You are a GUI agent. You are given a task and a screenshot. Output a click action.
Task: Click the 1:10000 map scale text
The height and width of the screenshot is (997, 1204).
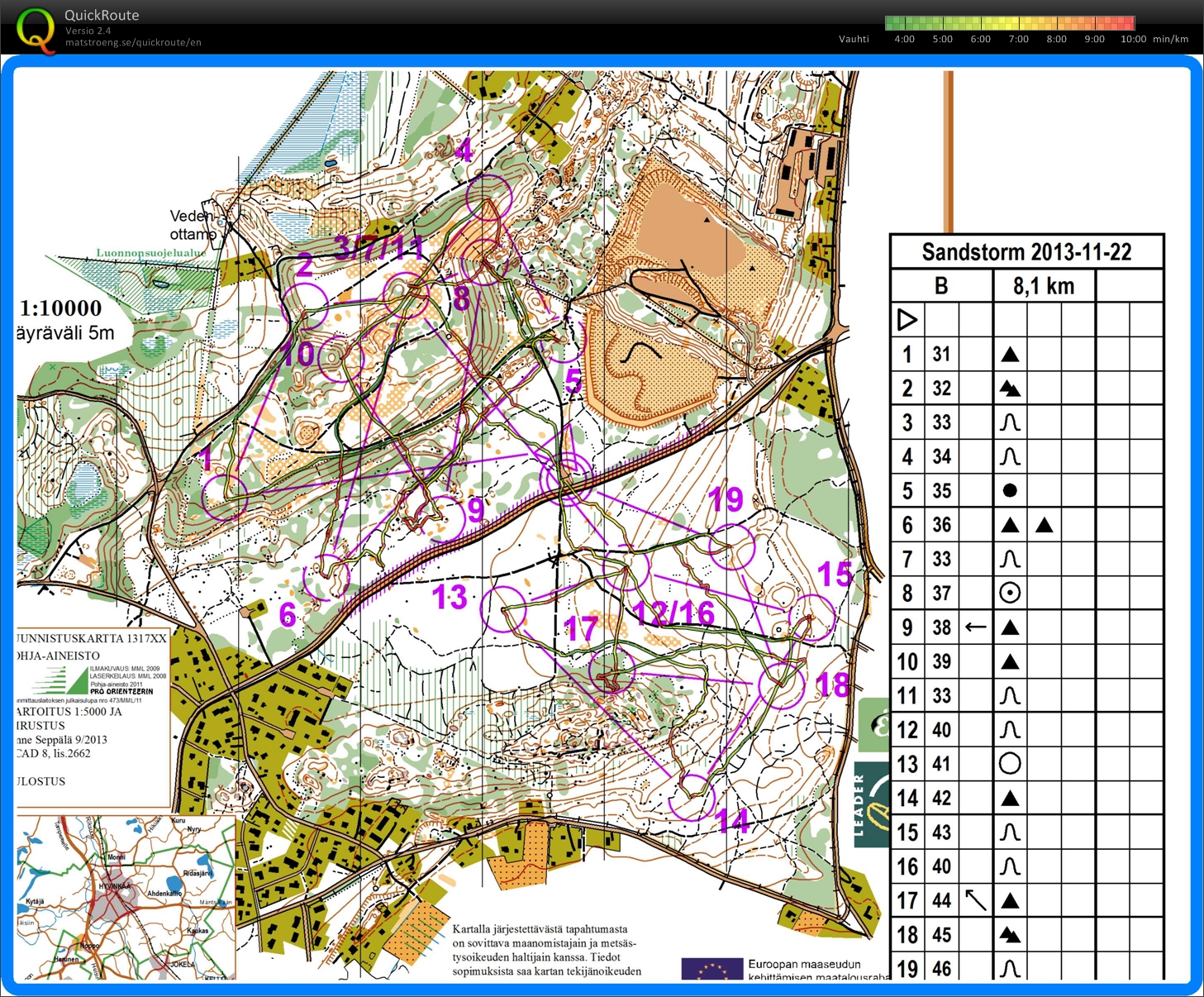(60, 308)
